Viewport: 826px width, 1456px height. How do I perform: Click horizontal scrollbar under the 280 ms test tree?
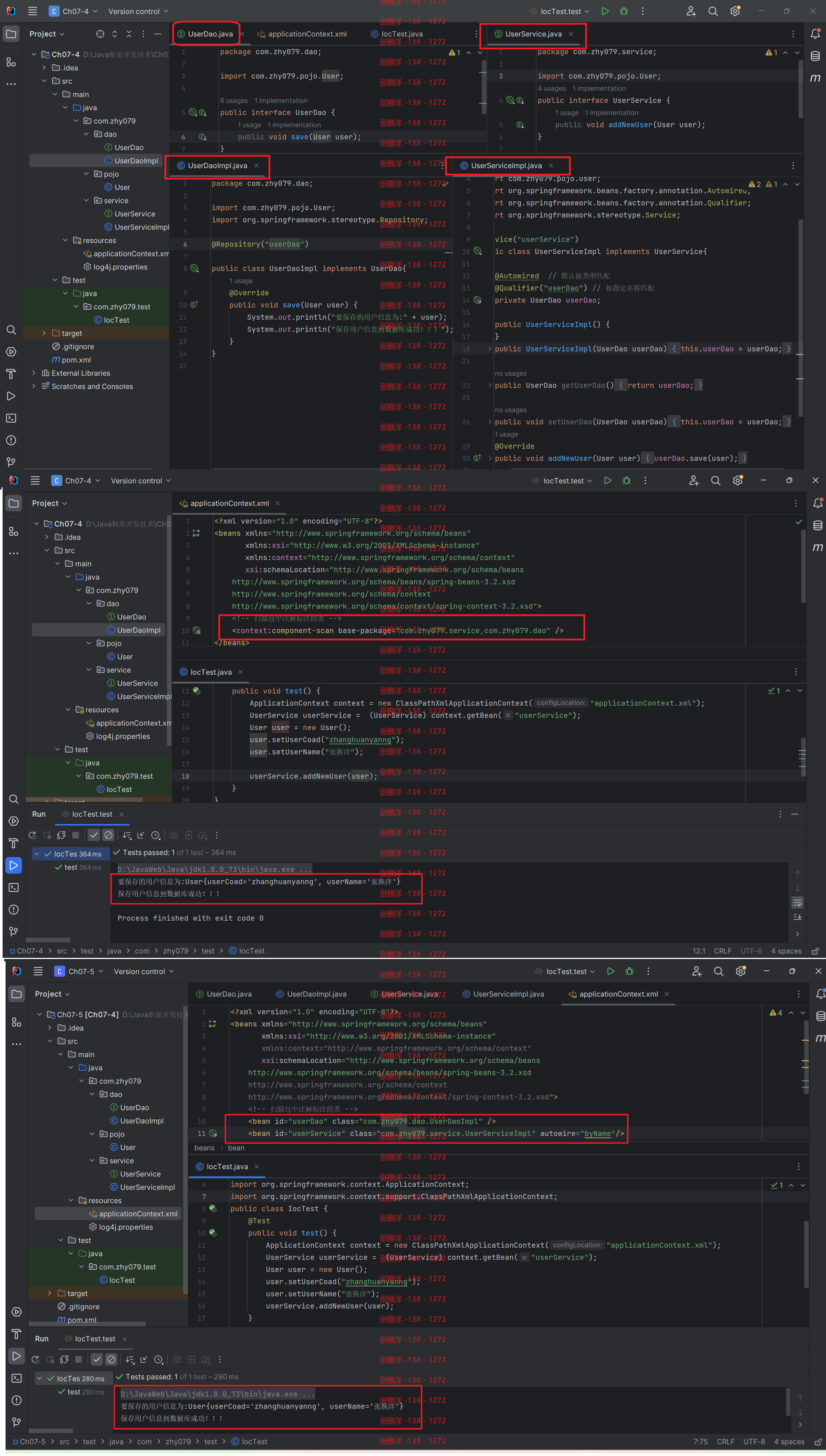click(x=51, y=1431)
